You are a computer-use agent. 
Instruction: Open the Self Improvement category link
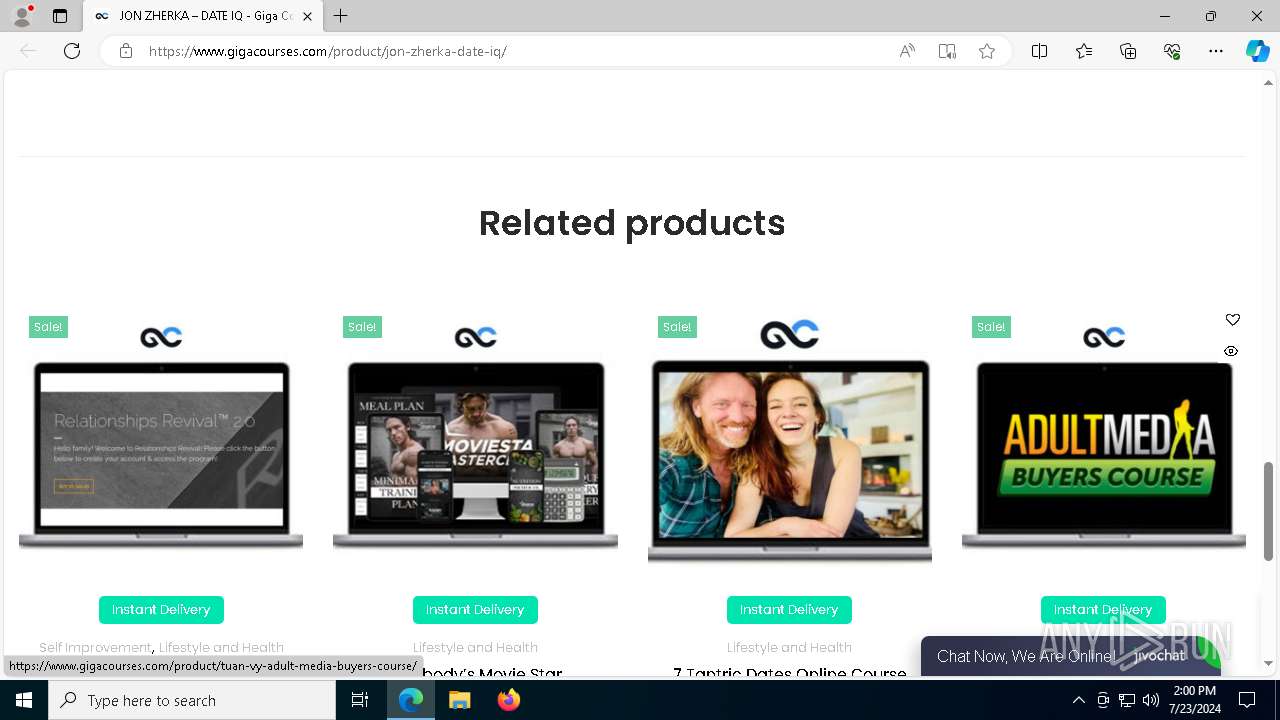click(x=95, y=647)
